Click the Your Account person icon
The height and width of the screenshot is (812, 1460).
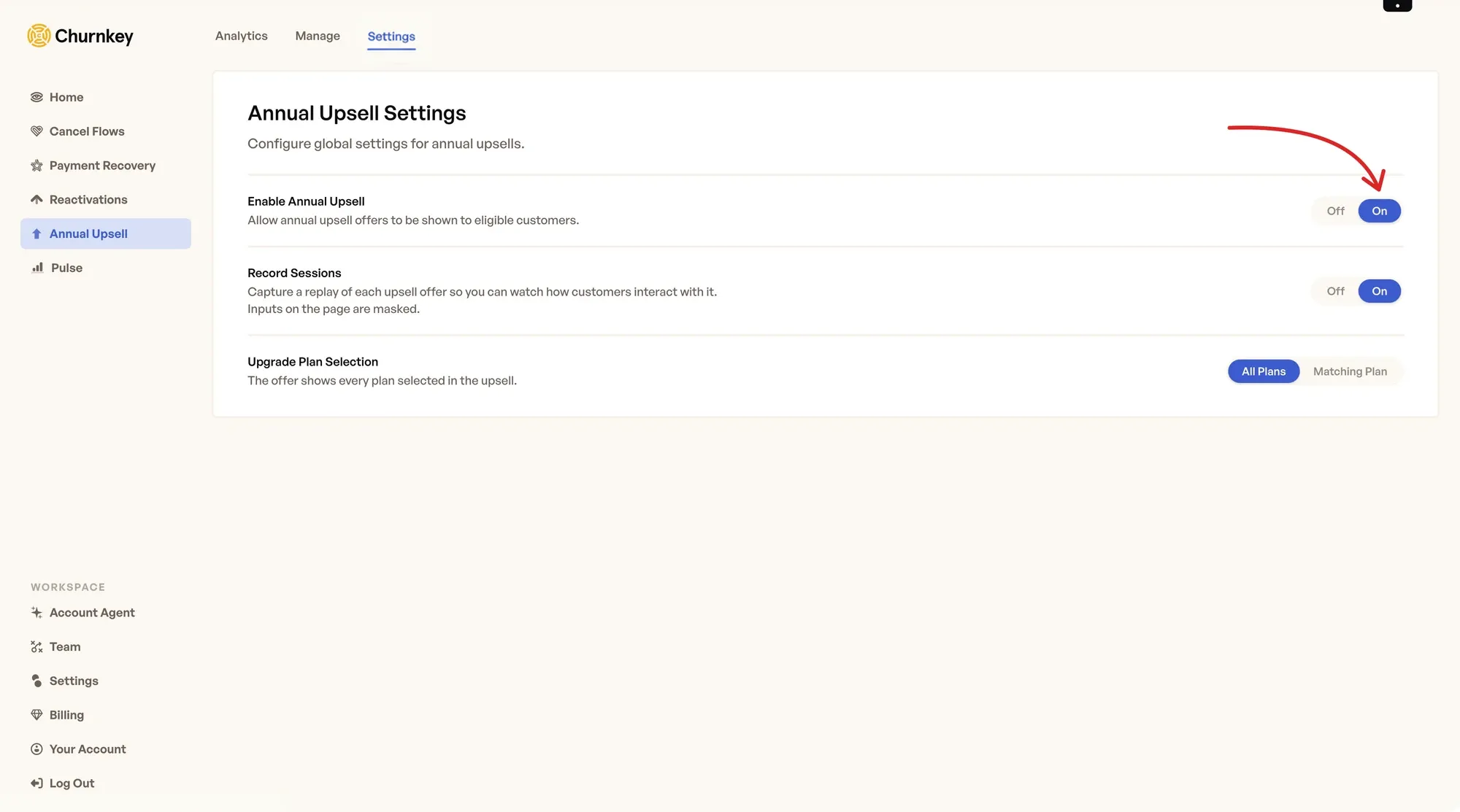pyautogui.click(x=36, y=749)
